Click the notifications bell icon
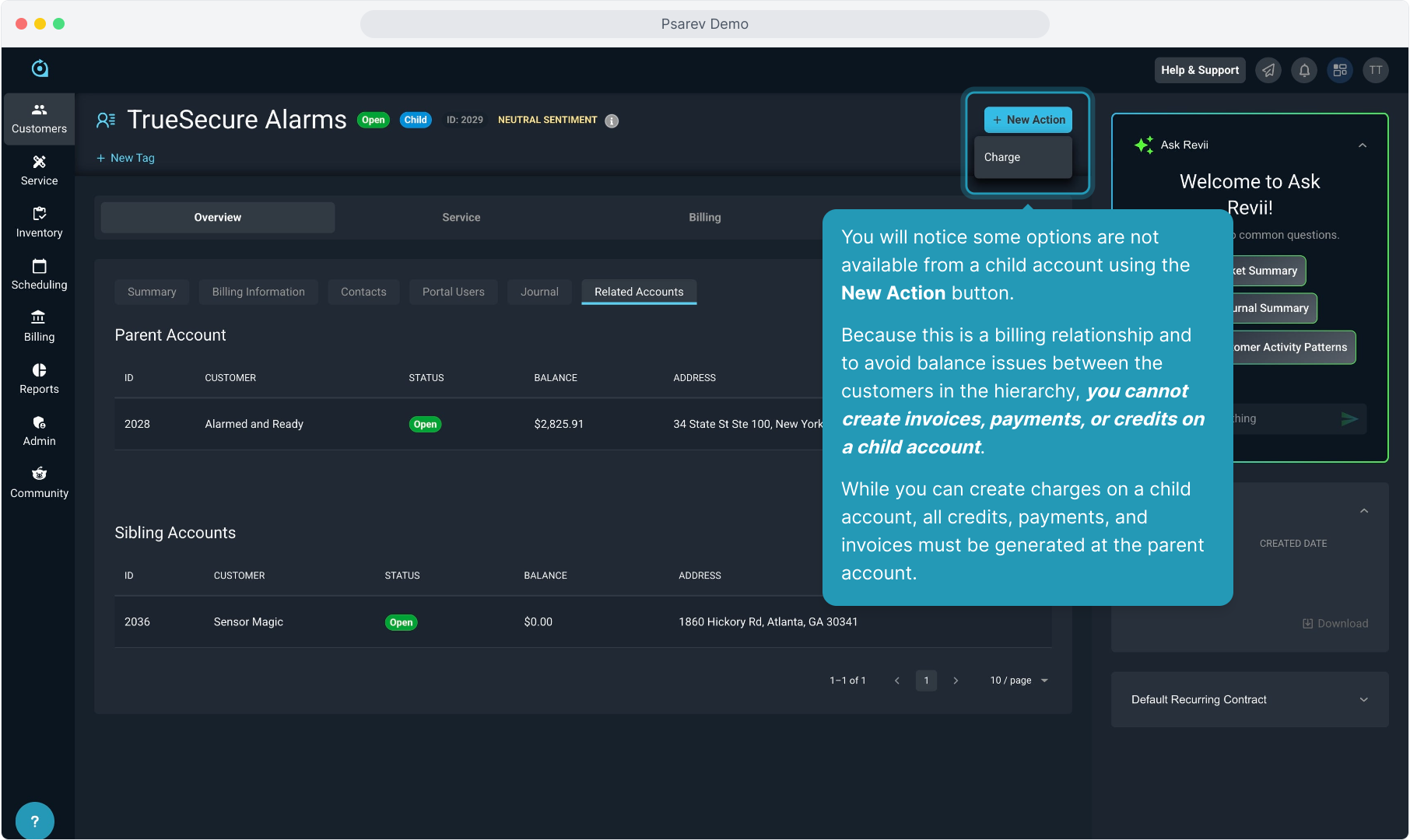 (1304, 70)
